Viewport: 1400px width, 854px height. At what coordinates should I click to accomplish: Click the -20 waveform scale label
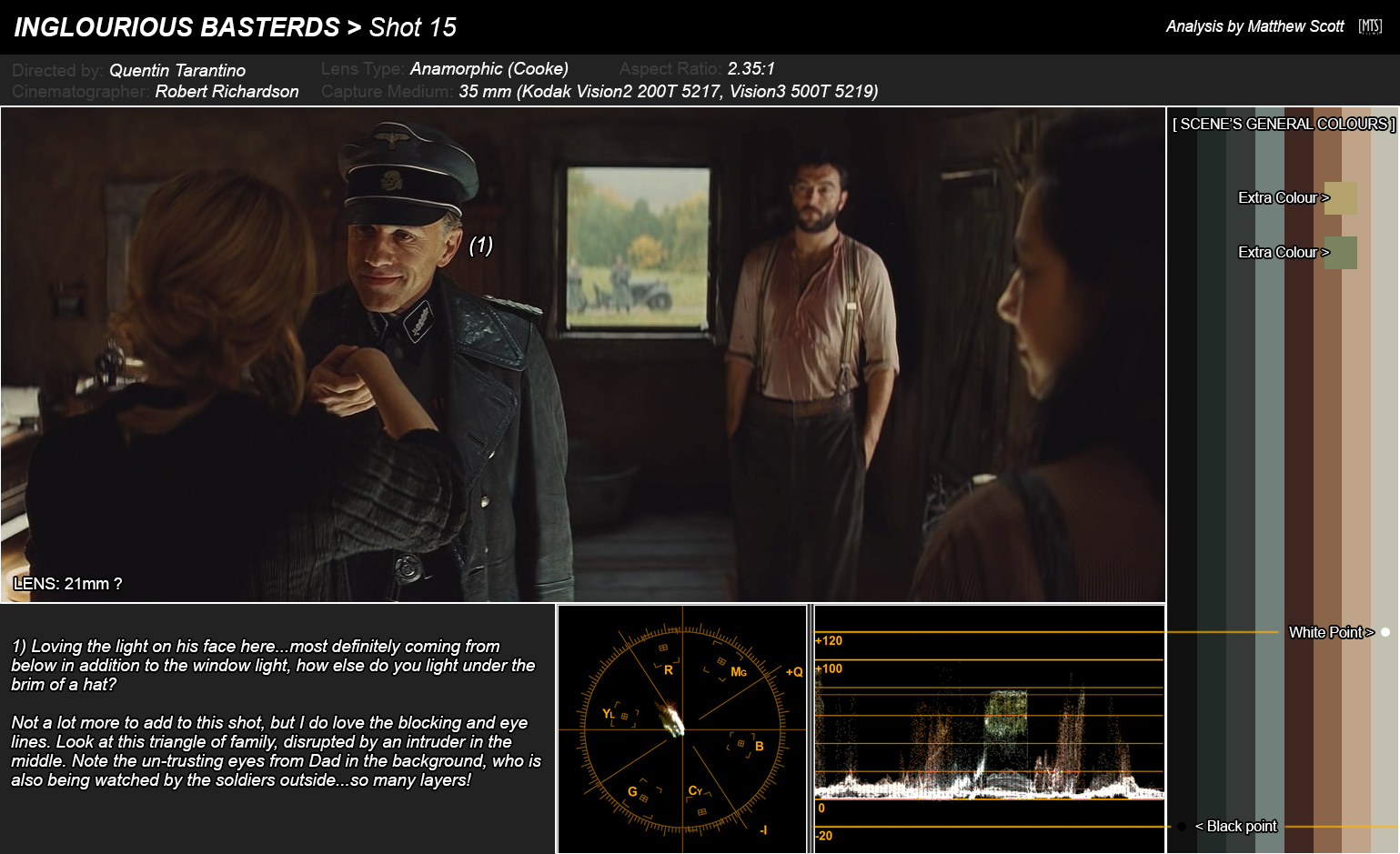pyautogui.click(x=824, y=836)
